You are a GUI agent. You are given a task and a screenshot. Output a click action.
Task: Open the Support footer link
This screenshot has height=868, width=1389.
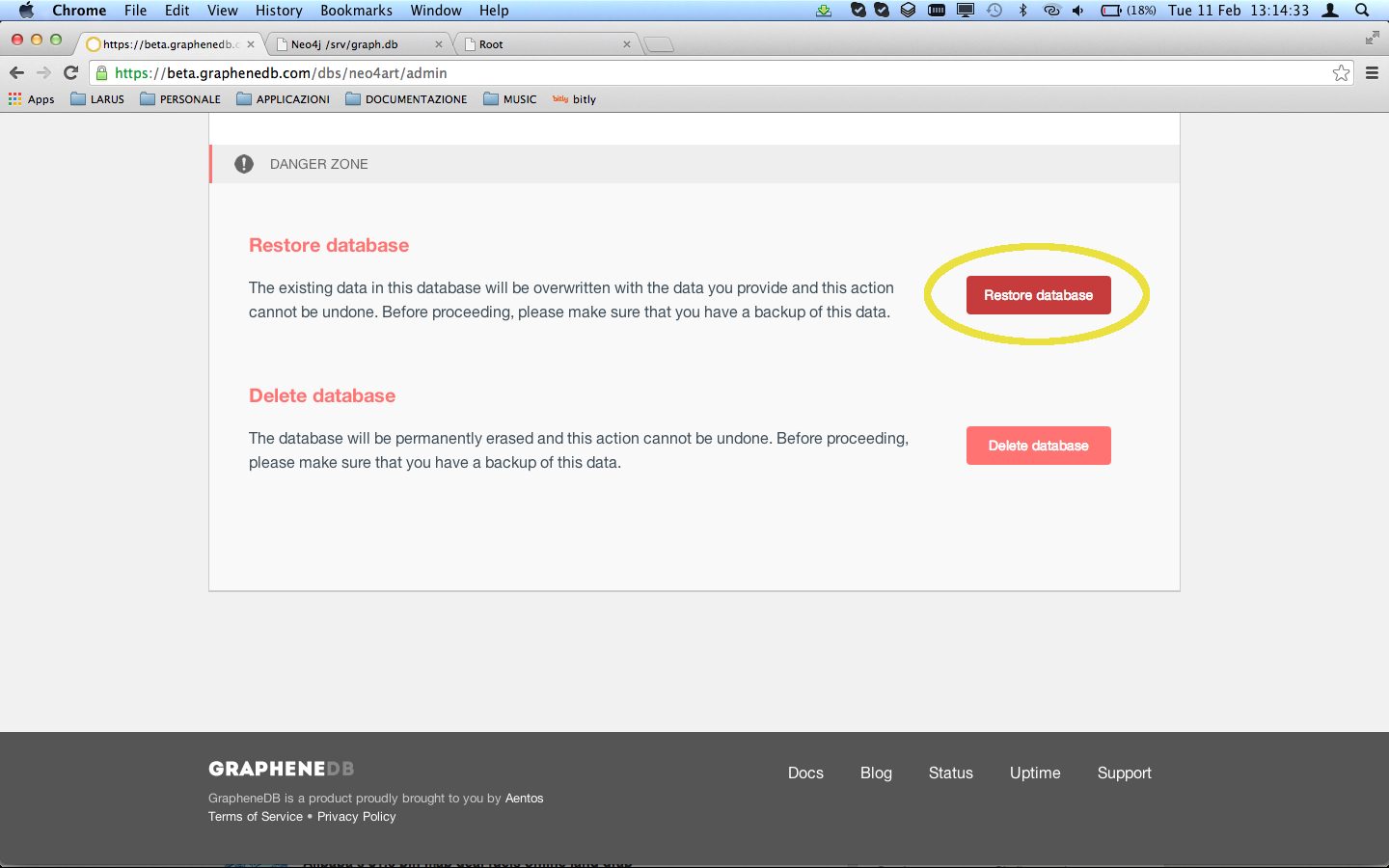click(1125, 773)
